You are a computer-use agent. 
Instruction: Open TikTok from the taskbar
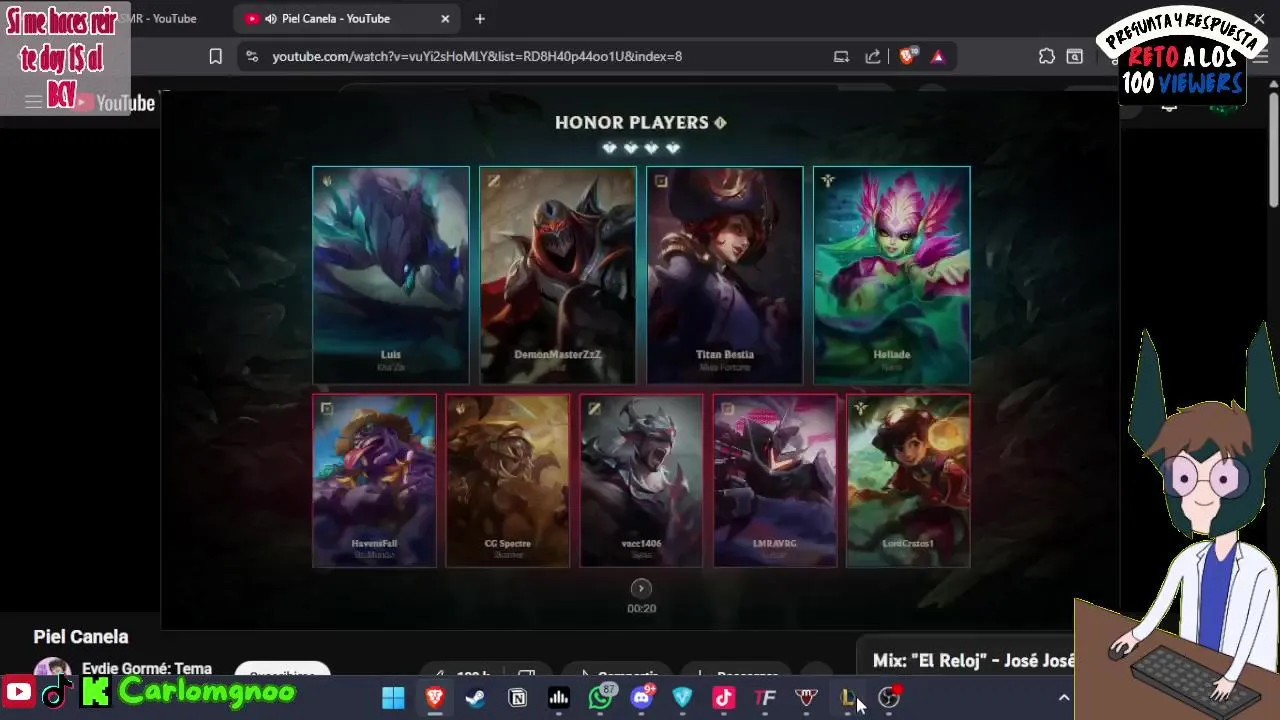724,698
